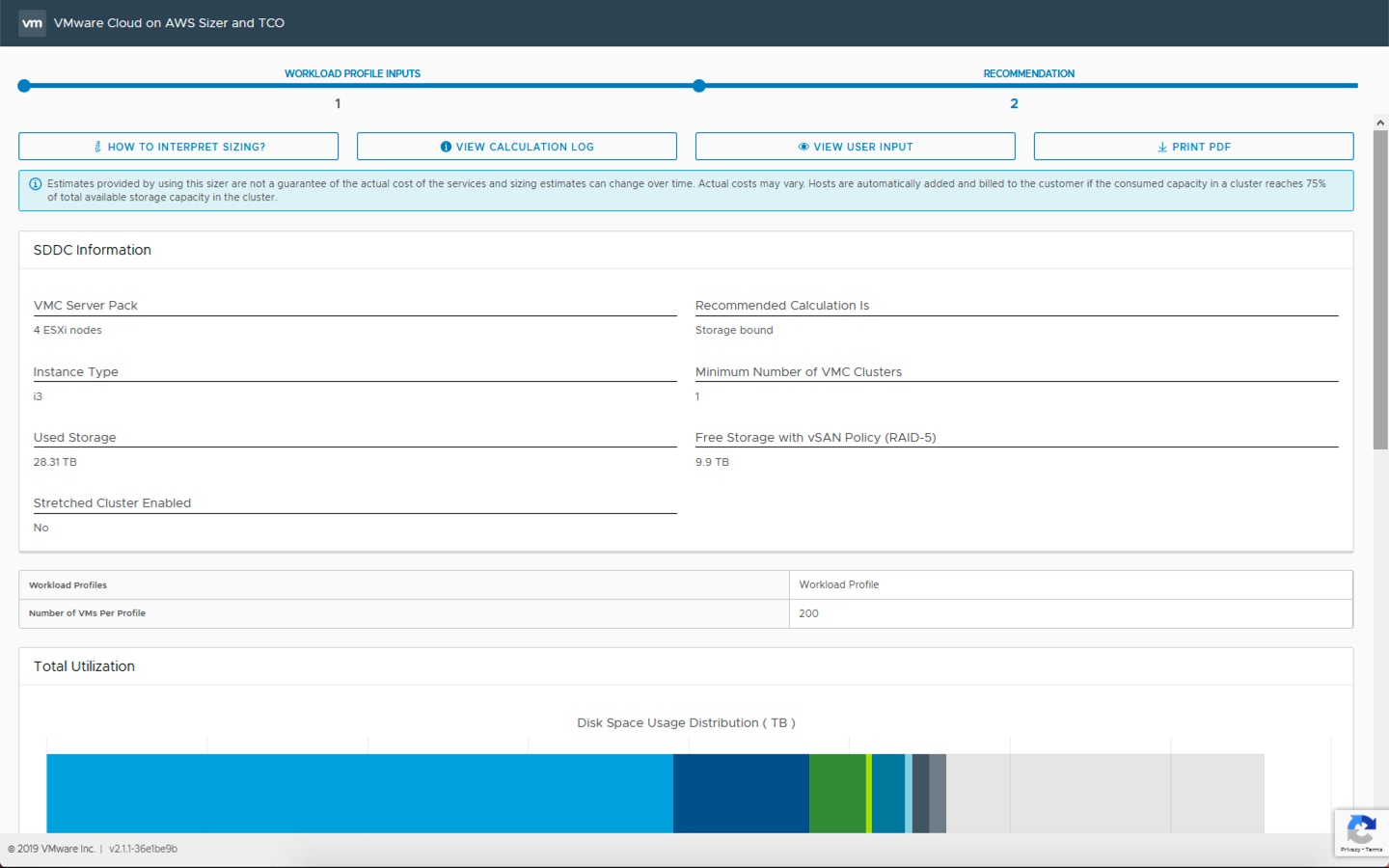Click the VMware vm logo icon
This screenshot has width=1389, height=868.
[x=32, y=23]
